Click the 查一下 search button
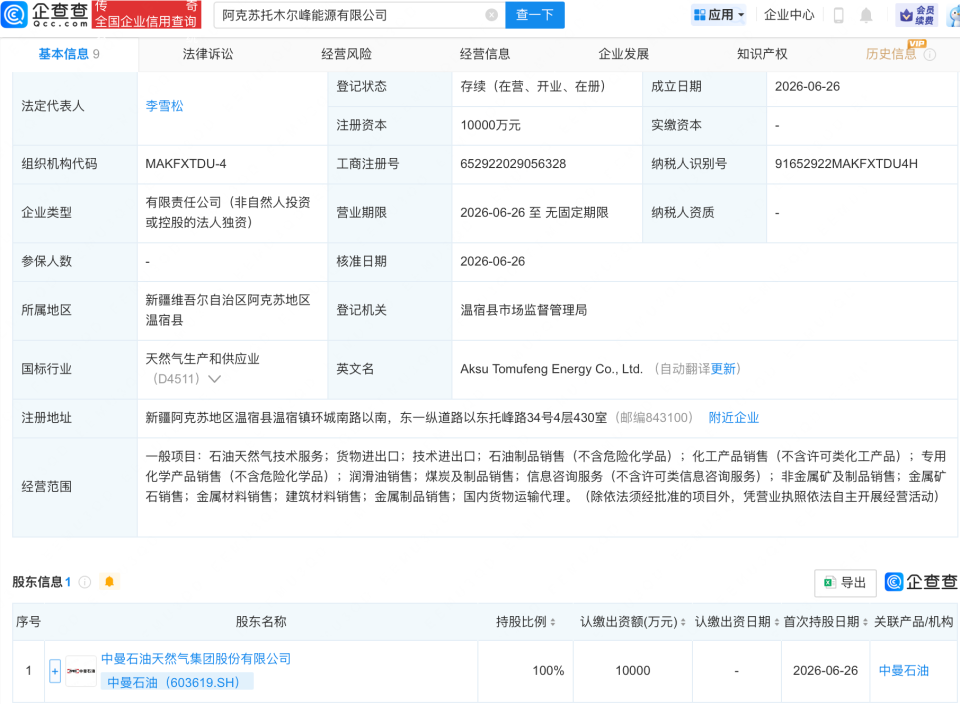Viewport: 960px width, 704px height. (534, 15)
